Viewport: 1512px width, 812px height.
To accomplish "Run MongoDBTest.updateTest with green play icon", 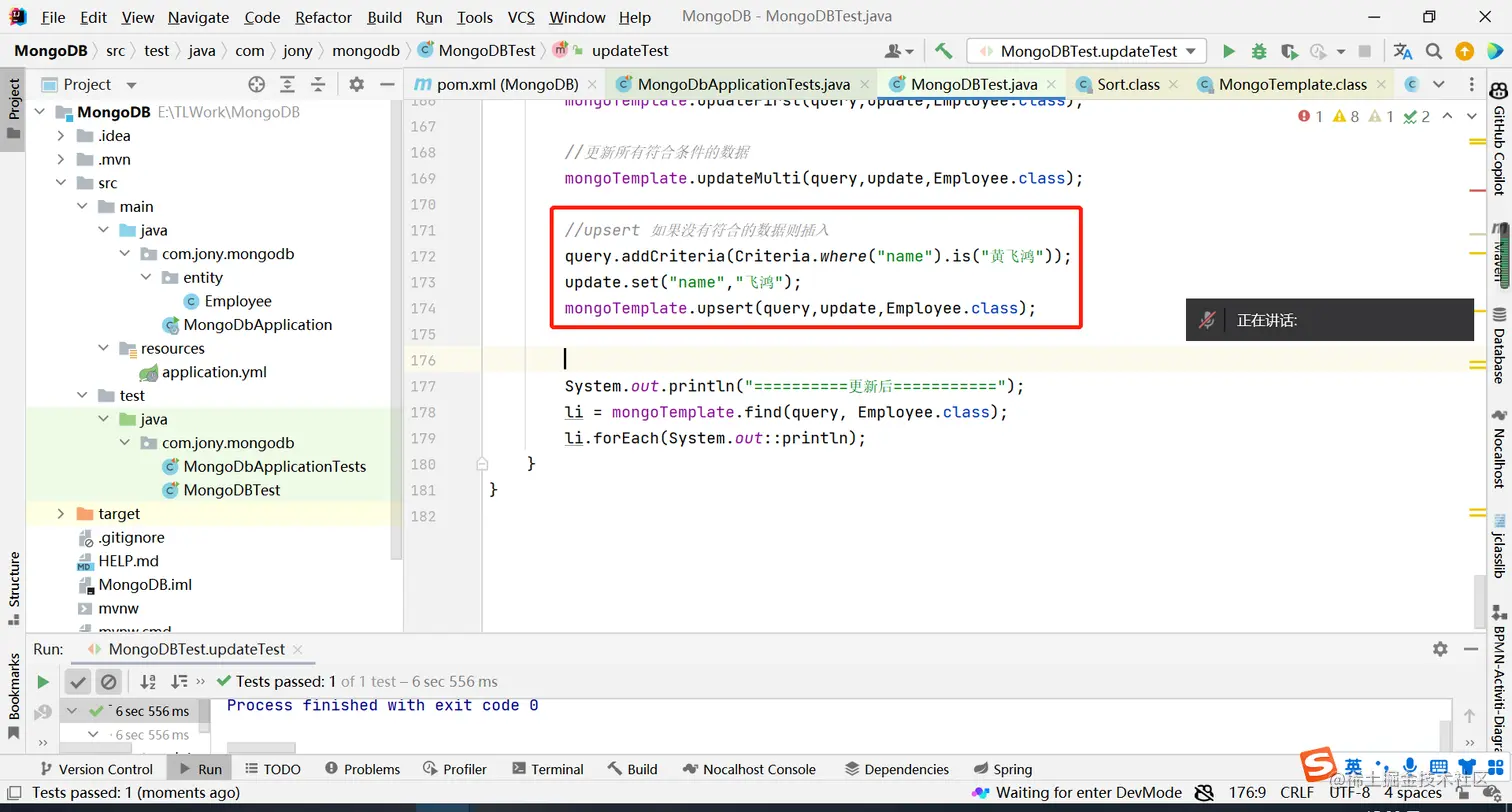I will click(x=1229, y=51).
